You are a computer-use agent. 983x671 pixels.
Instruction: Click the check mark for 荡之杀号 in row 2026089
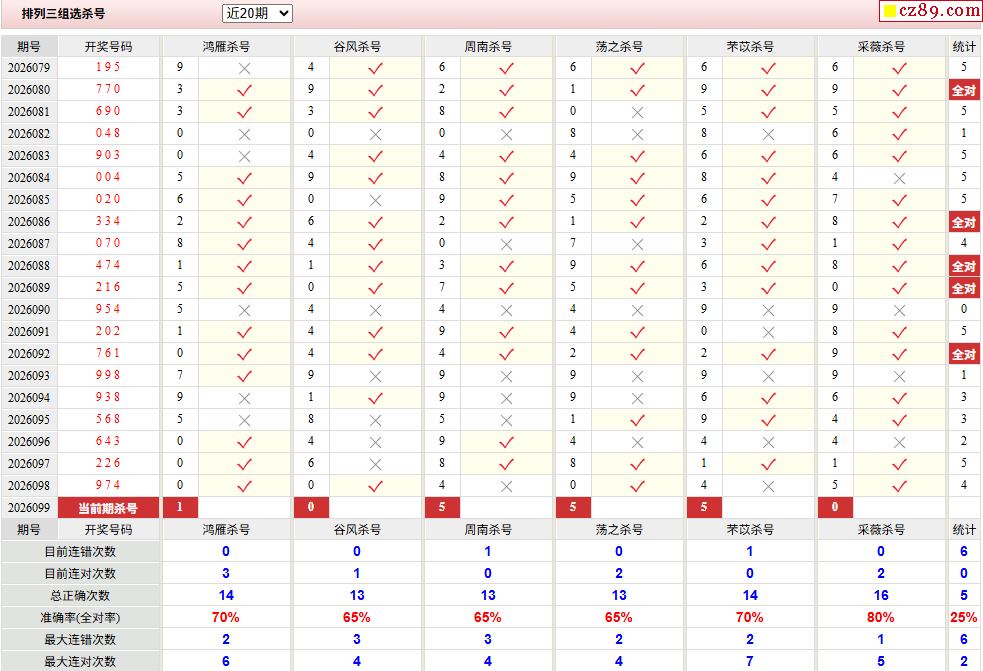[638, 288]
